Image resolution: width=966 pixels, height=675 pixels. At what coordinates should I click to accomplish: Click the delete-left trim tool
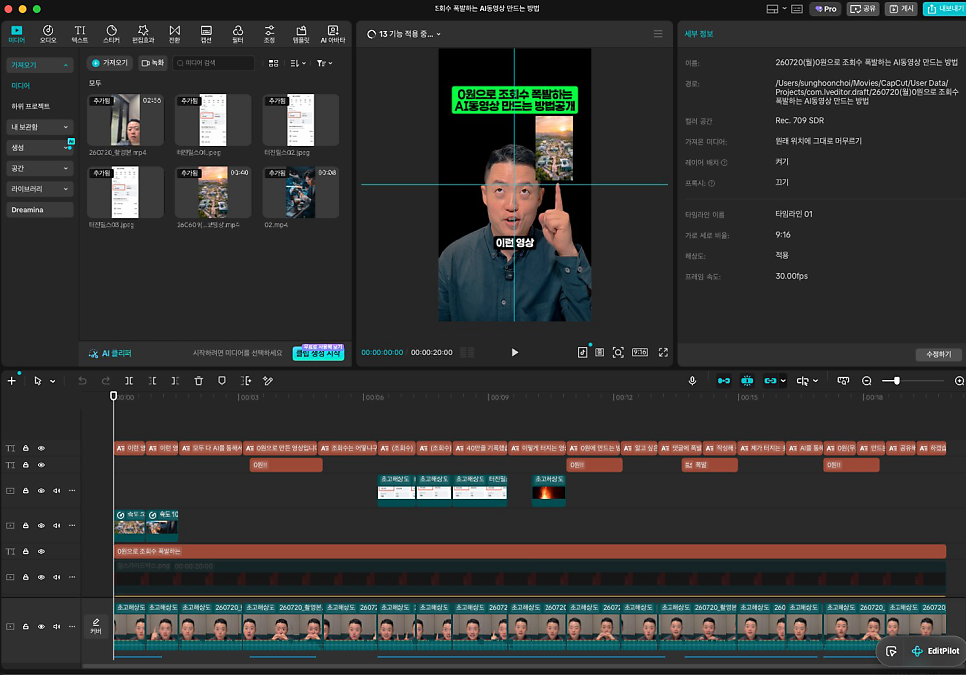(152, 381)
